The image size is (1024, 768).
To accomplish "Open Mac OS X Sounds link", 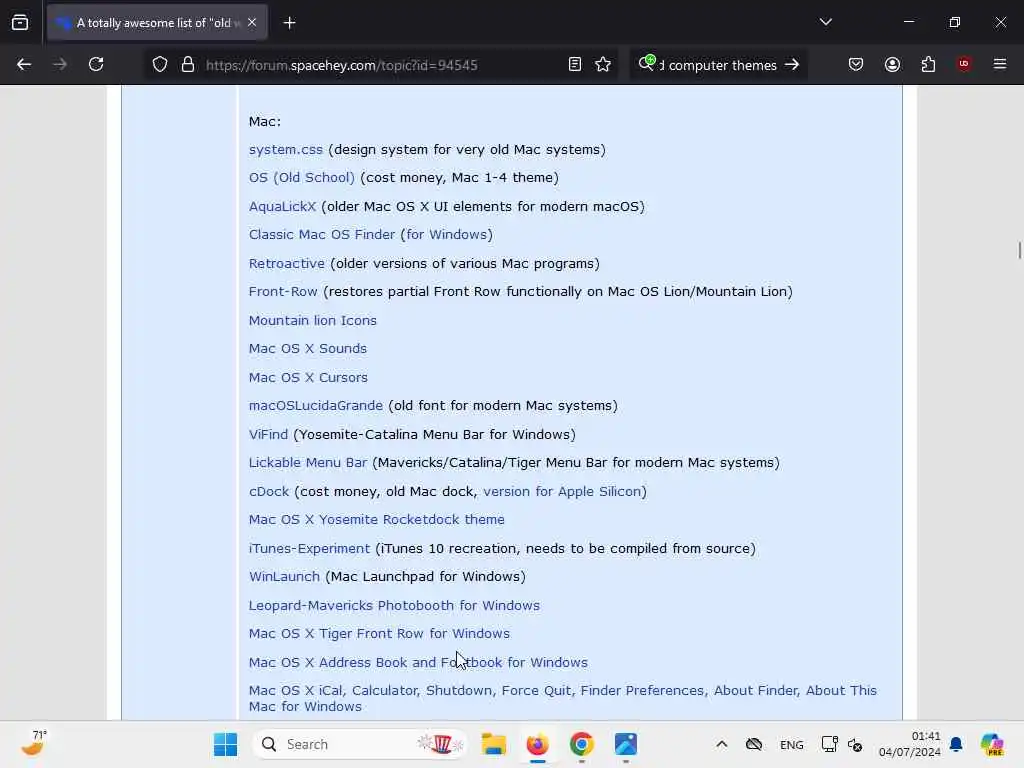I will pyautogui.click(x=308, y=349).
